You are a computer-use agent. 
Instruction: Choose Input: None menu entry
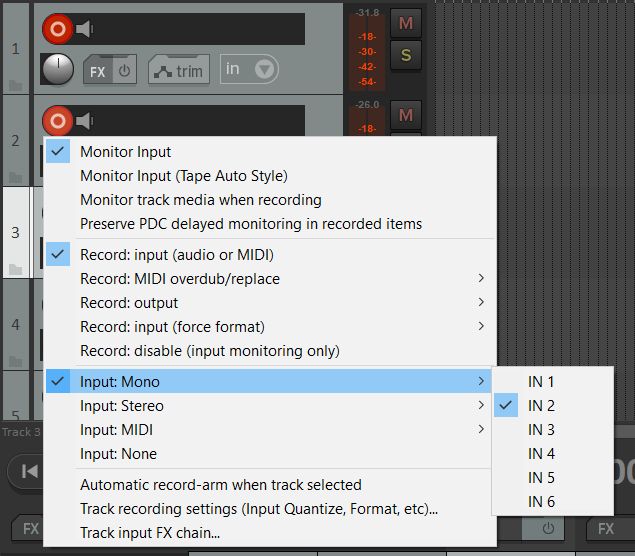[x=119, y=454]
